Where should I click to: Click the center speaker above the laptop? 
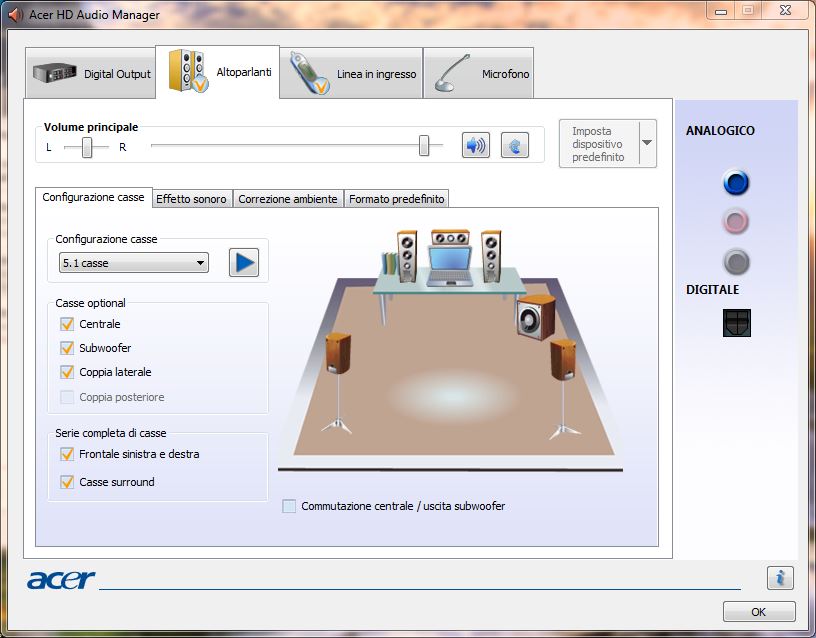(450, 238)
